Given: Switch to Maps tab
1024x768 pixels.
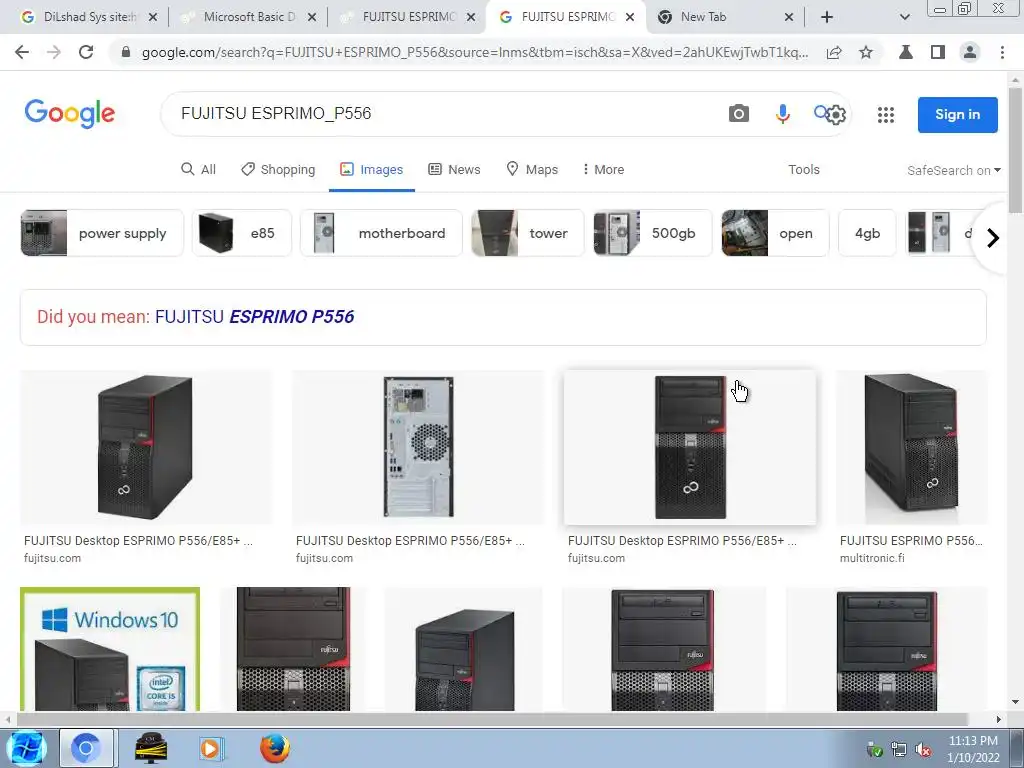Looking at the screenshot, I should 532,169.
